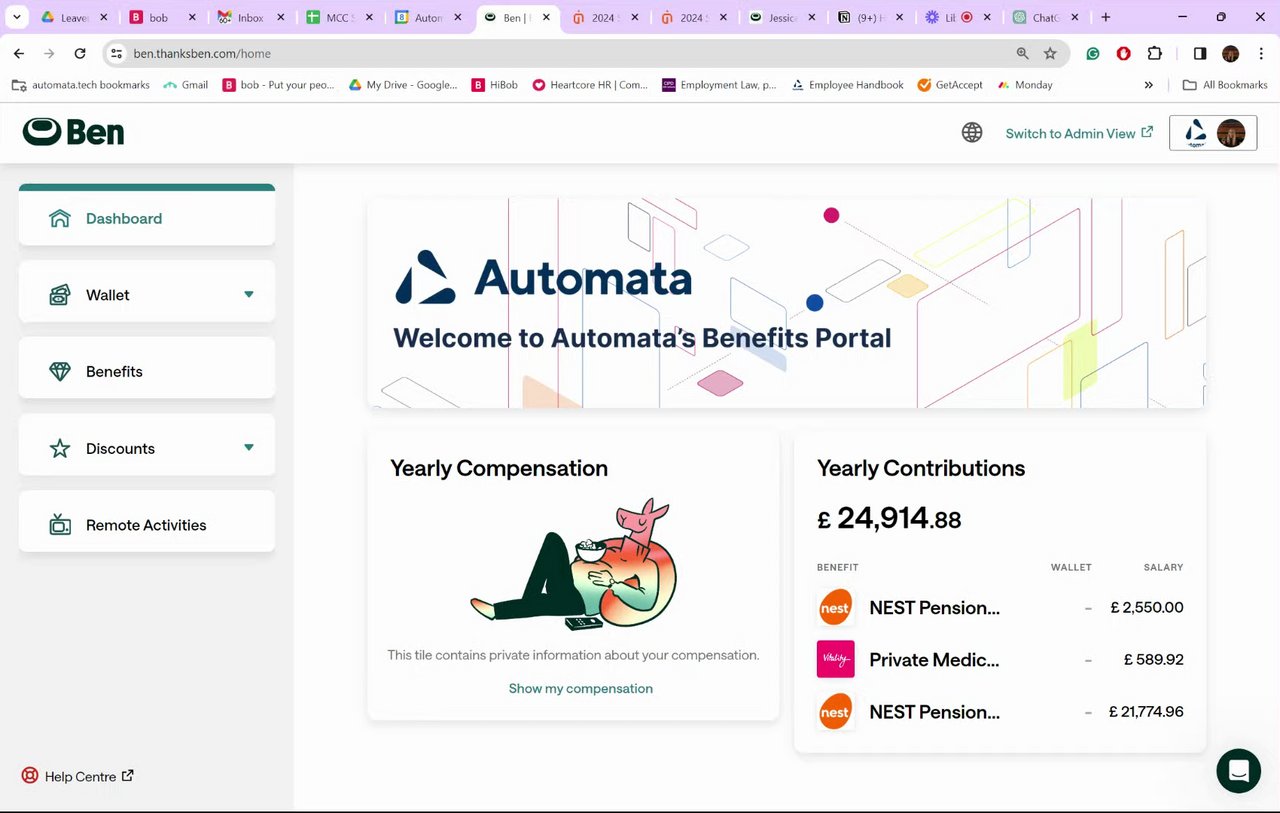Click the £ 589.92 salary amount
The height and width of the screenshot is (813, 1280).
tap(1153, 659)
